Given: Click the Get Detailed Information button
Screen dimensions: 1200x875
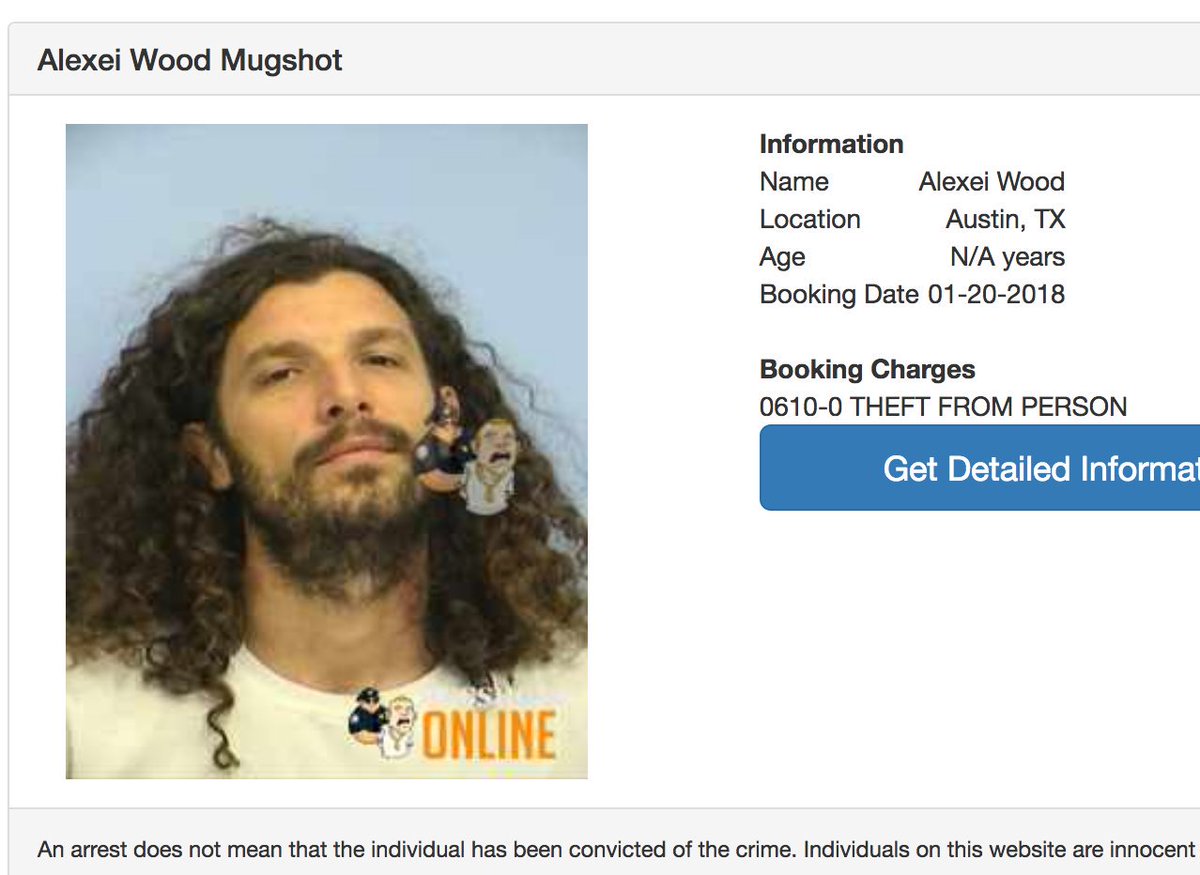Looking at the screenshot, I should coord(980,468).
